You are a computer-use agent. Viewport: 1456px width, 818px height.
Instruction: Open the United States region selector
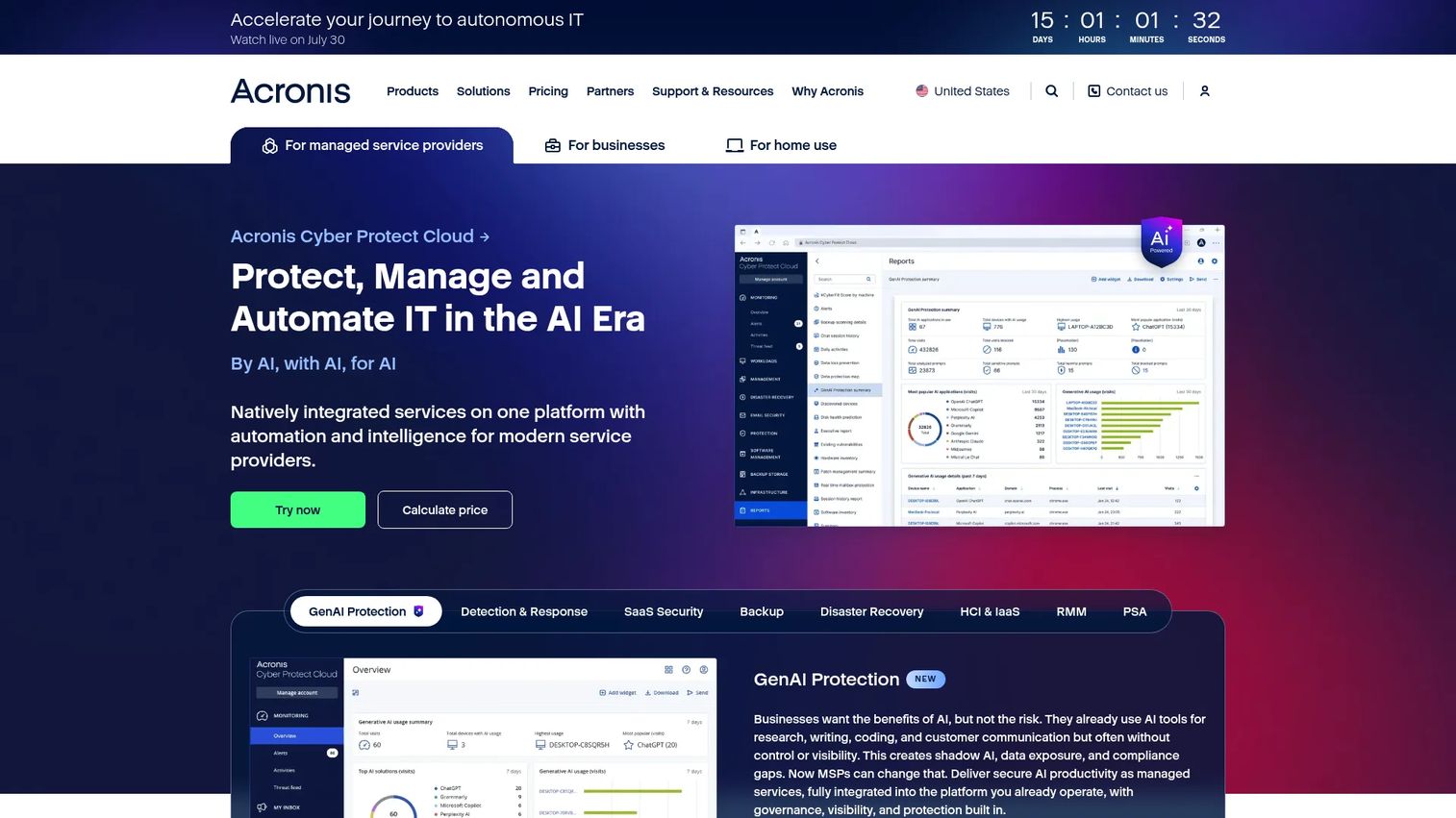(963, 91)
